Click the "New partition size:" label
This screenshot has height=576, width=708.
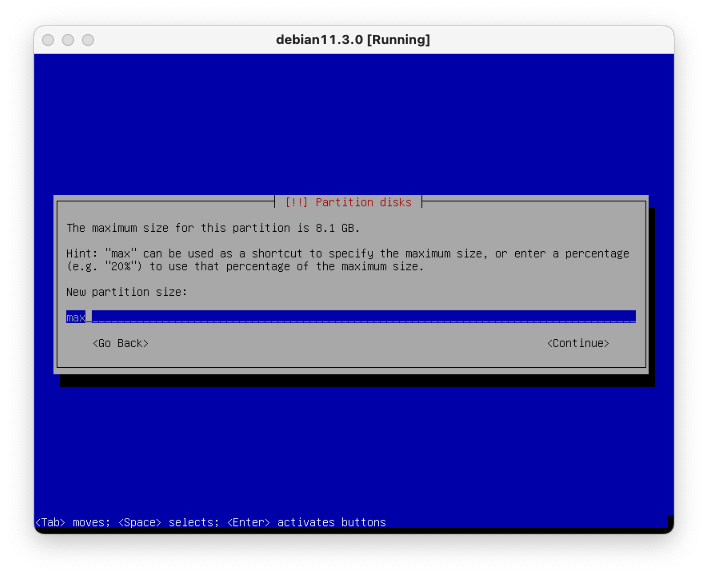tap(126, 292)
